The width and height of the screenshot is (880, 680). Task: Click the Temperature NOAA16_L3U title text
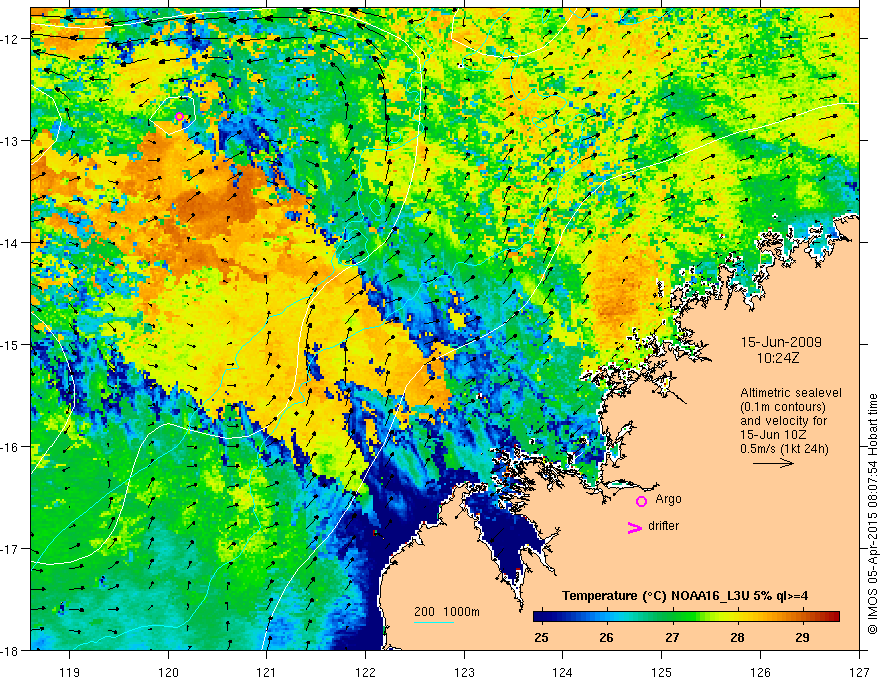pyautogui.click(x=685, y=596)
